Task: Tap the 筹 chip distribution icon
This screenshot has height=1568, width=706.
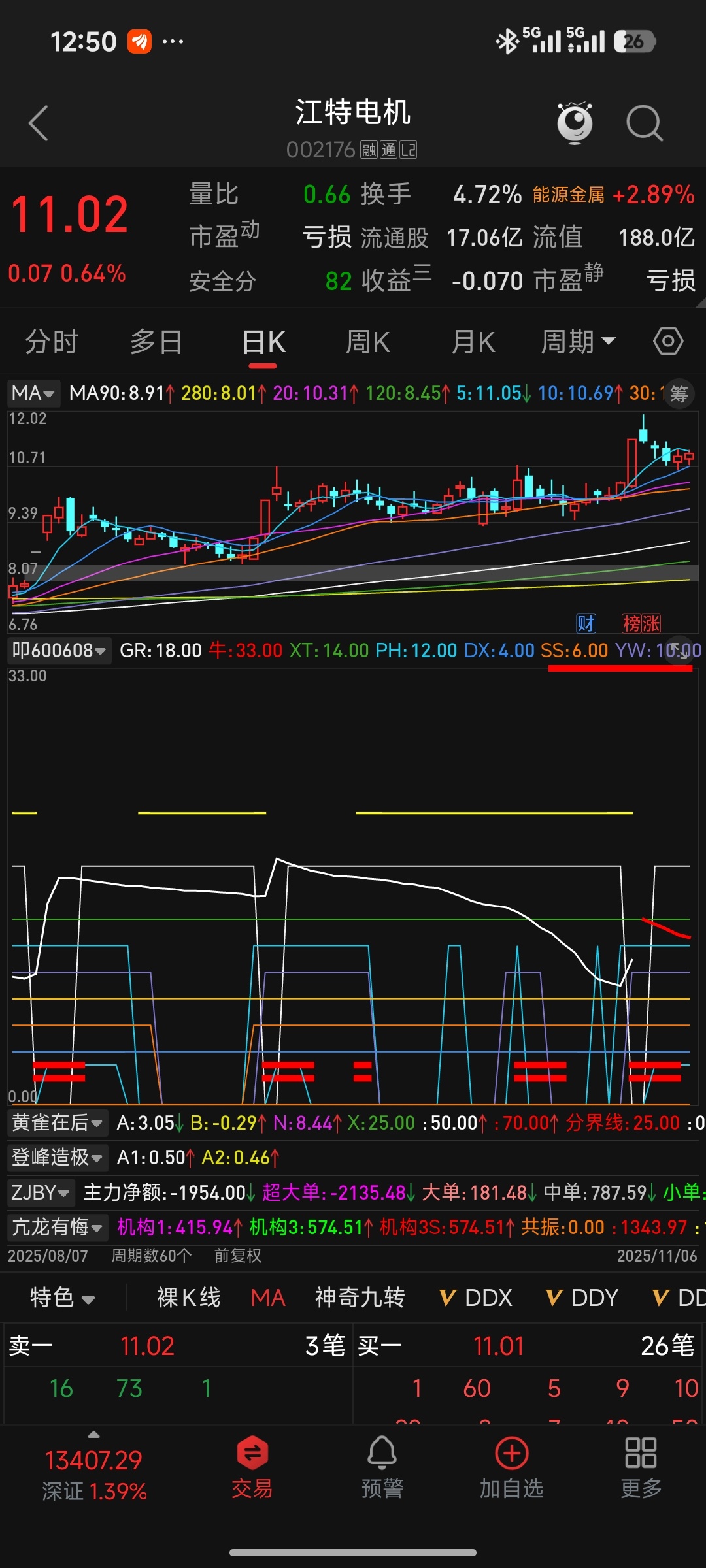Action: coord(679,394)
